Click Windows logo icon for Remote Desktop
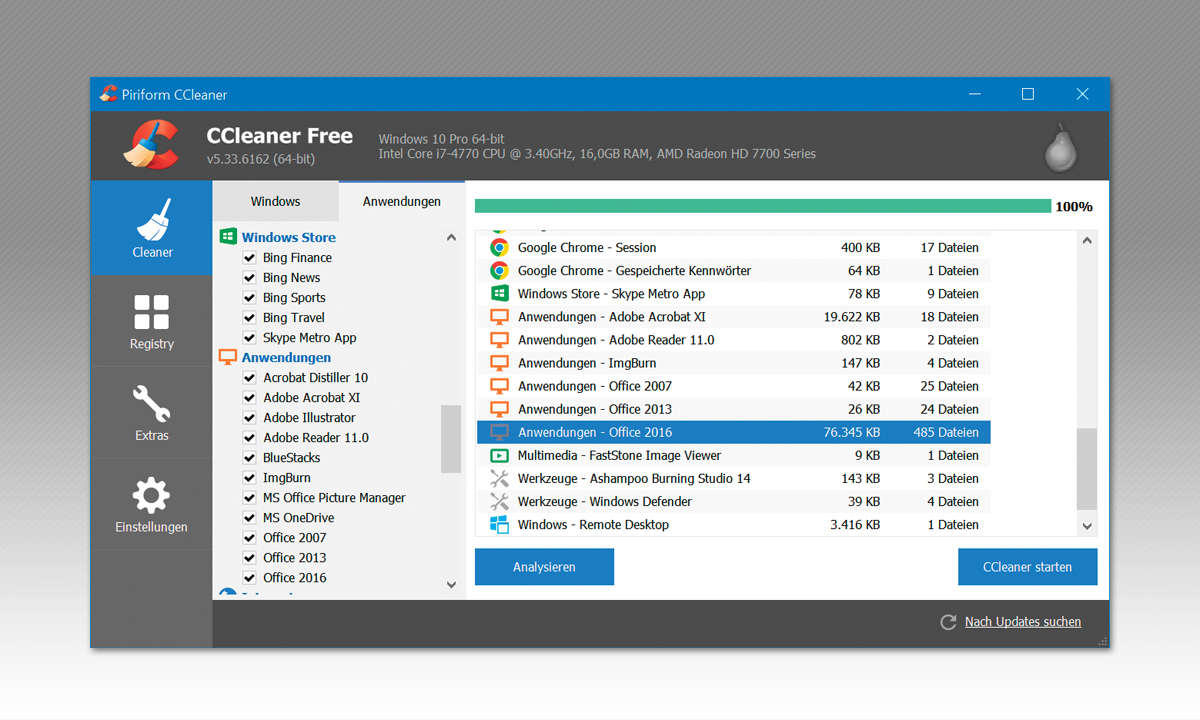This screenshot has height=720, width=1200. tap(499, 524)
